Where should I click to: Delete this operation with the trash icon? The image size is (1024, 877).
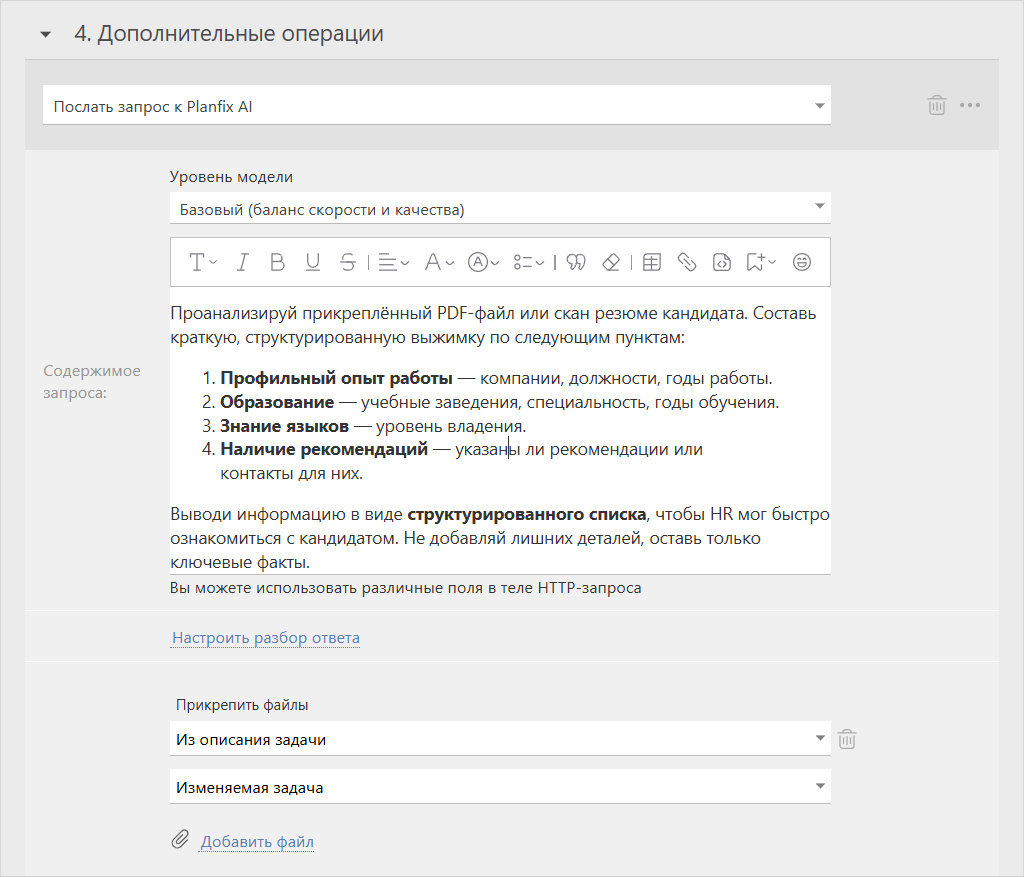point(937,104)
